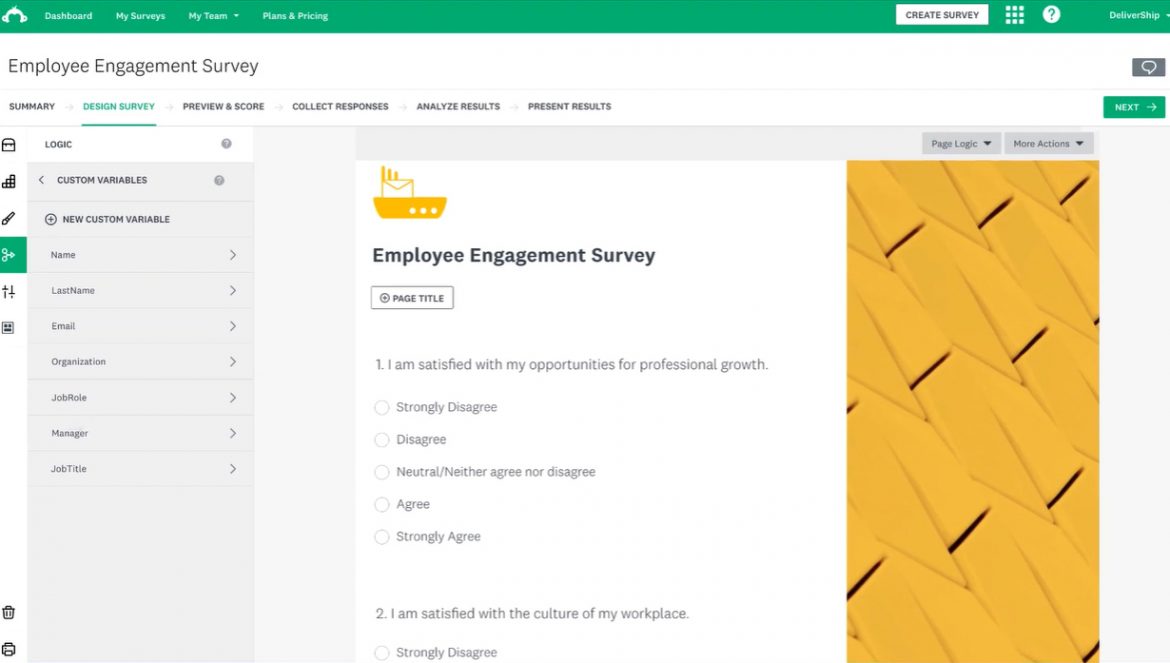Add a new custom variable
The image size is (1170, 663).
click(x=113, y=218)
